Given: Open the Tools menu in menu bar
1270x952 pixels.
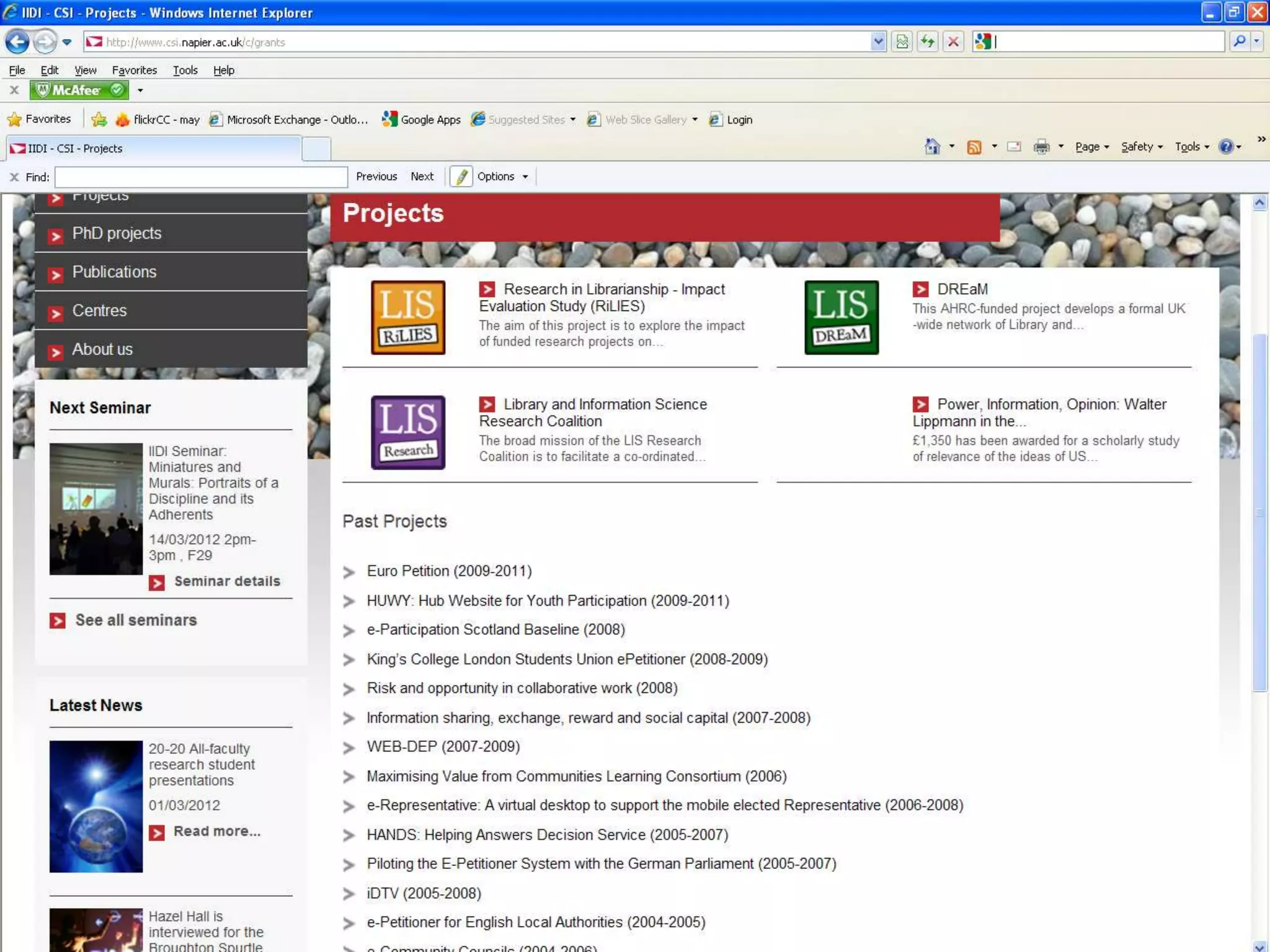Looking at the screenshot, I should coord(185,70).
